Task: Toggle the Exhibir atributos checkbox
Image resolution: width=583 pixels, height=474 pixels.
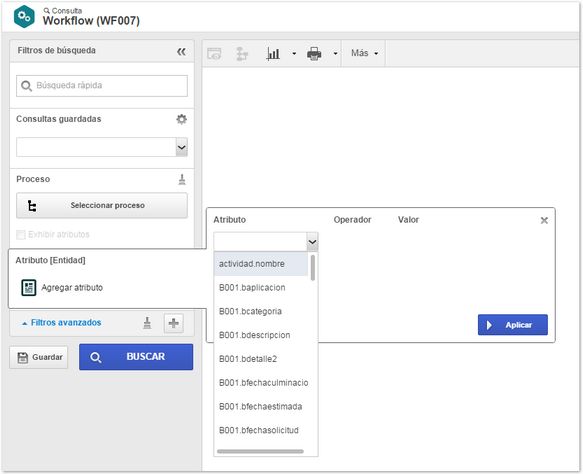Action: click(21, 235)
